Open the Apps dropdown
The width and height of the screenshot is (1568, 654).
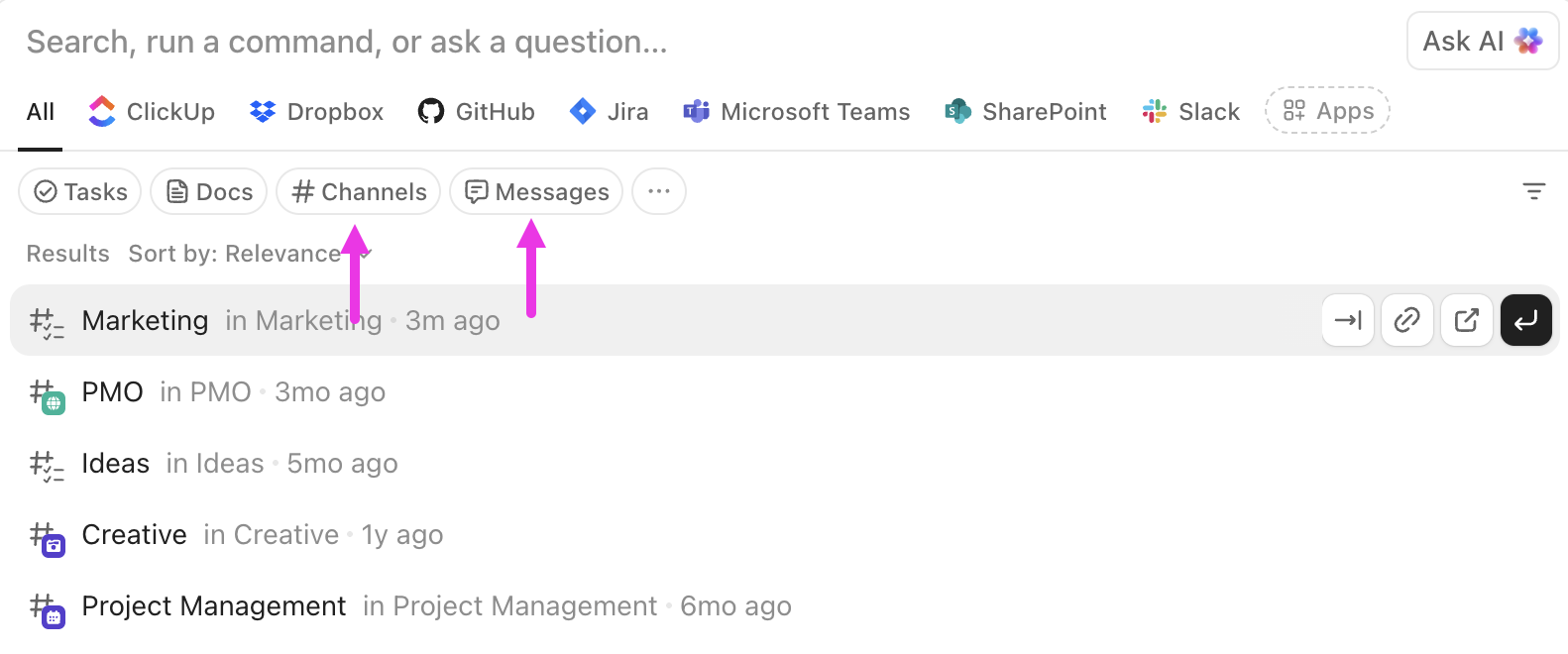coord(1326,111)
